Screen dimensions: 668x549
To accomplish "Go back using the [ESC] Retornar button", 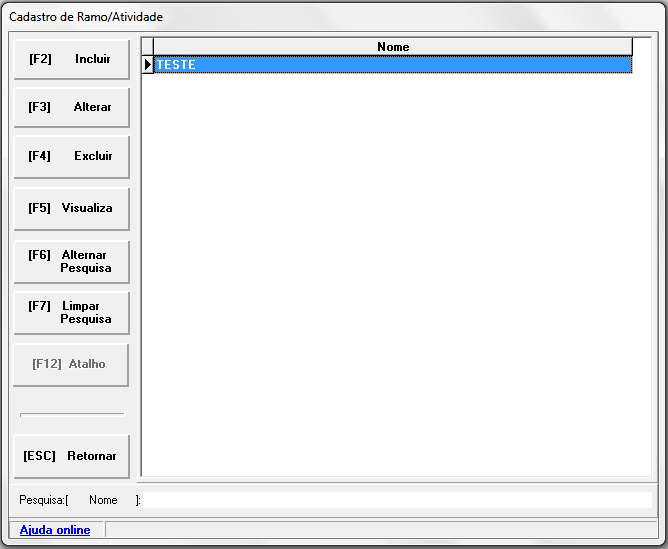I will tap(71, 456).
